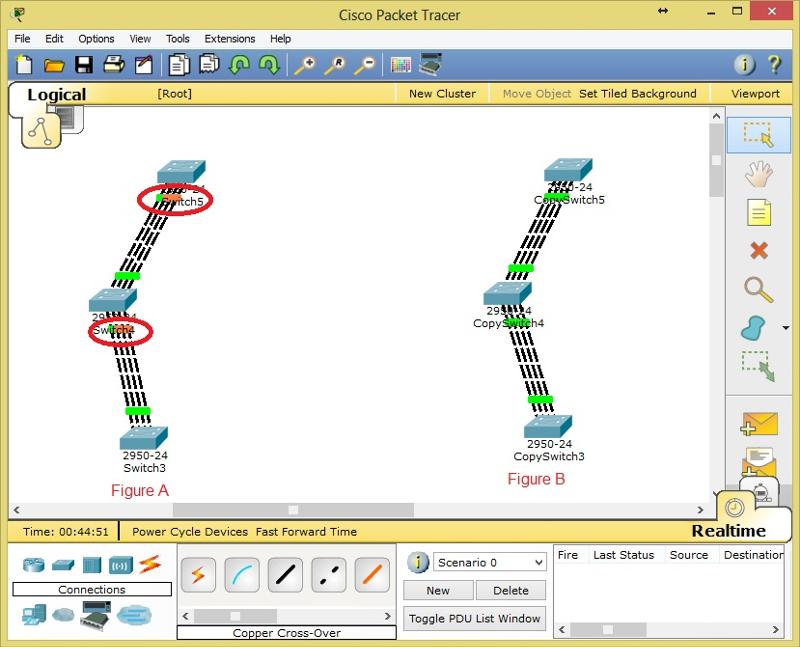Open the Tools menu
Image resolution: width=800 pixels, height=647 pixels.
click(x=178, y=39)
